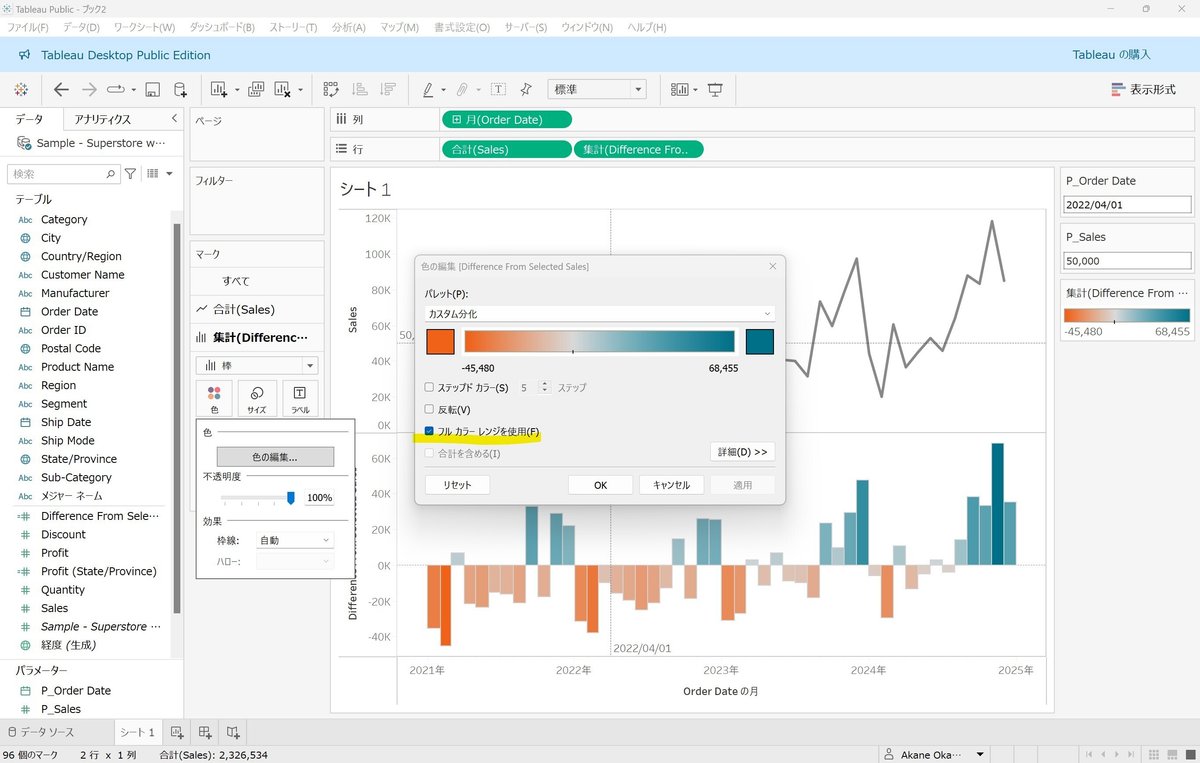The width and height of the screenshot is (1200, 763).
Task: Click the Label (ラベル) marks card button
Action: 300,398
